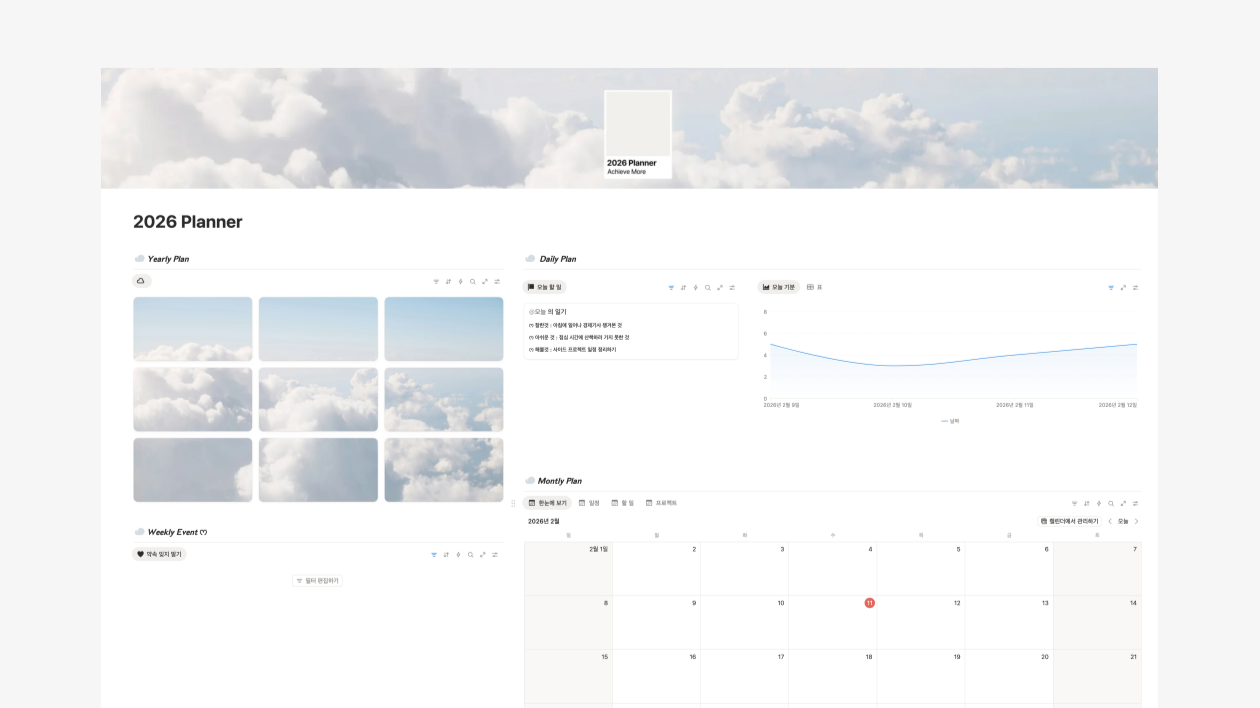Switch to the 일정 calendar tab
The height and width of the screenshot is (708, 1260).
point(589,503)
